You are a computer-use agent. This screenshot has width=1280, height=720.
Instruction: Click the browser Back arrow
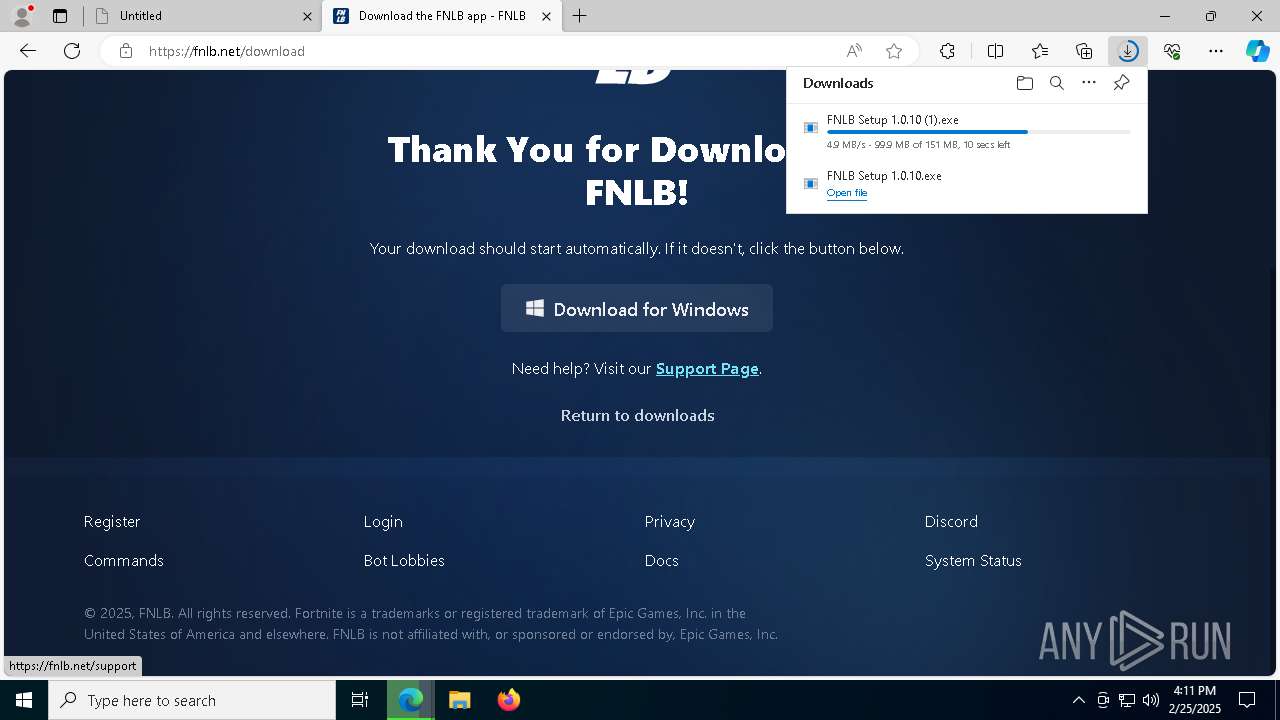(x=28, y=51)
